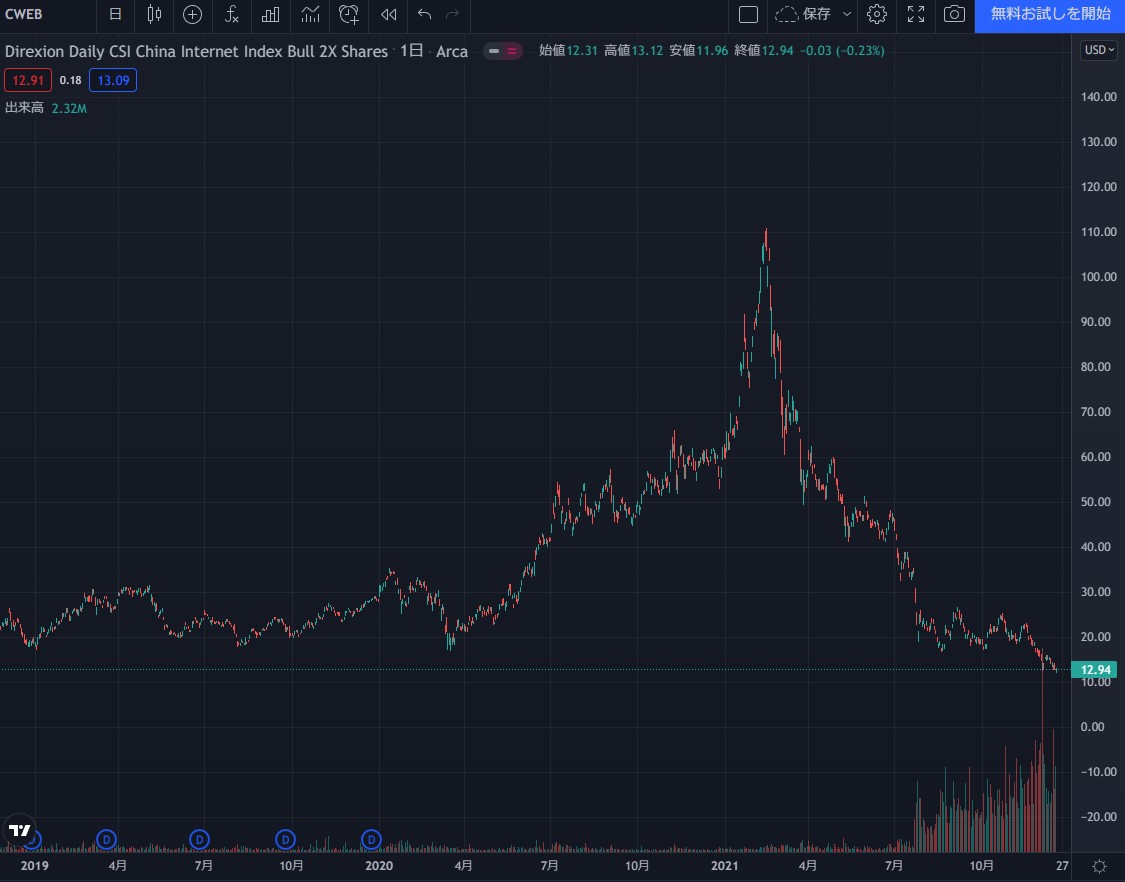Click the 60.00 price axis label
Viewport: 1125px width, 882px height.
[x=1098, y=457]
